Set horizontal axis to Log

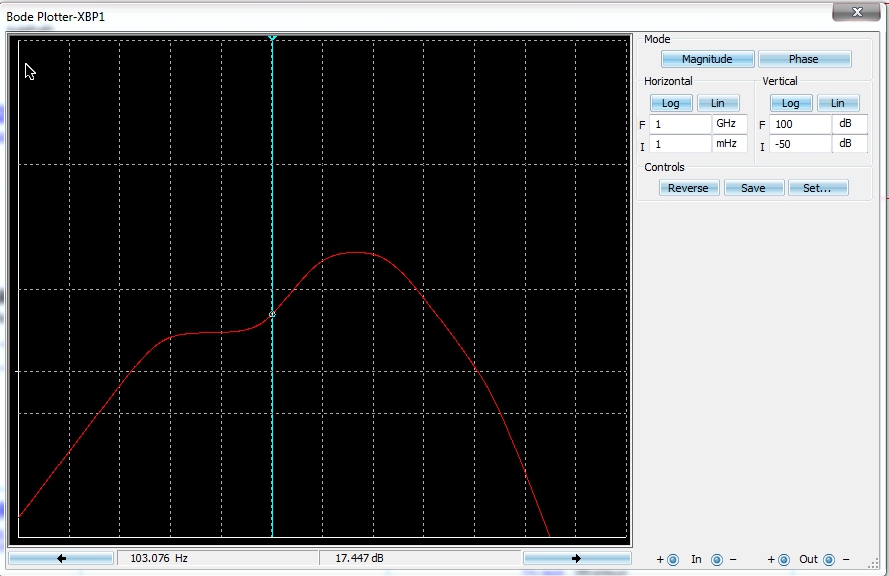671,103
